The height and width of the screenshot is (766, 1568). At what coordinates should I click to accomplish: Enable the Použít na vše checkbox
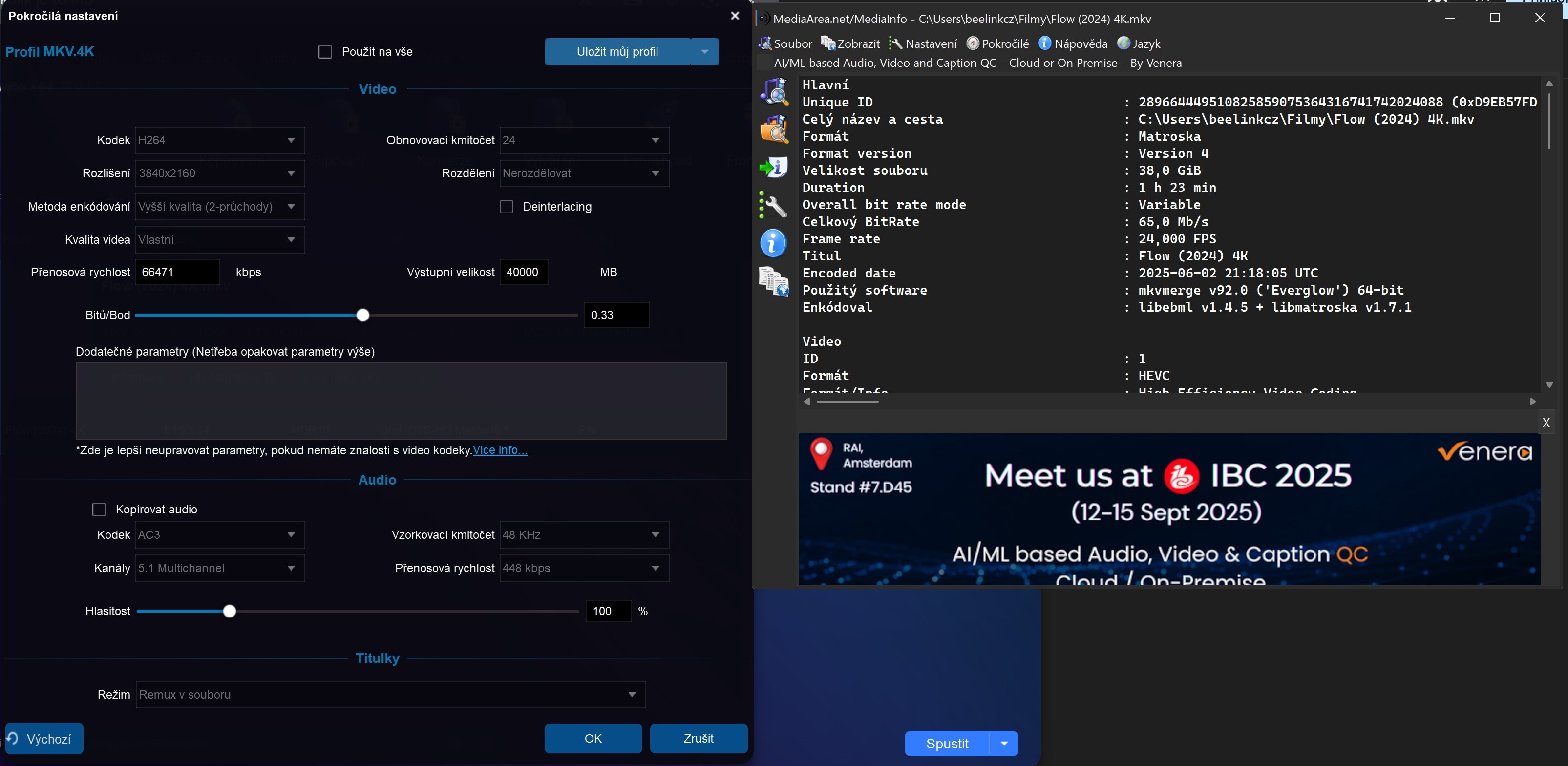coord(326,52)
